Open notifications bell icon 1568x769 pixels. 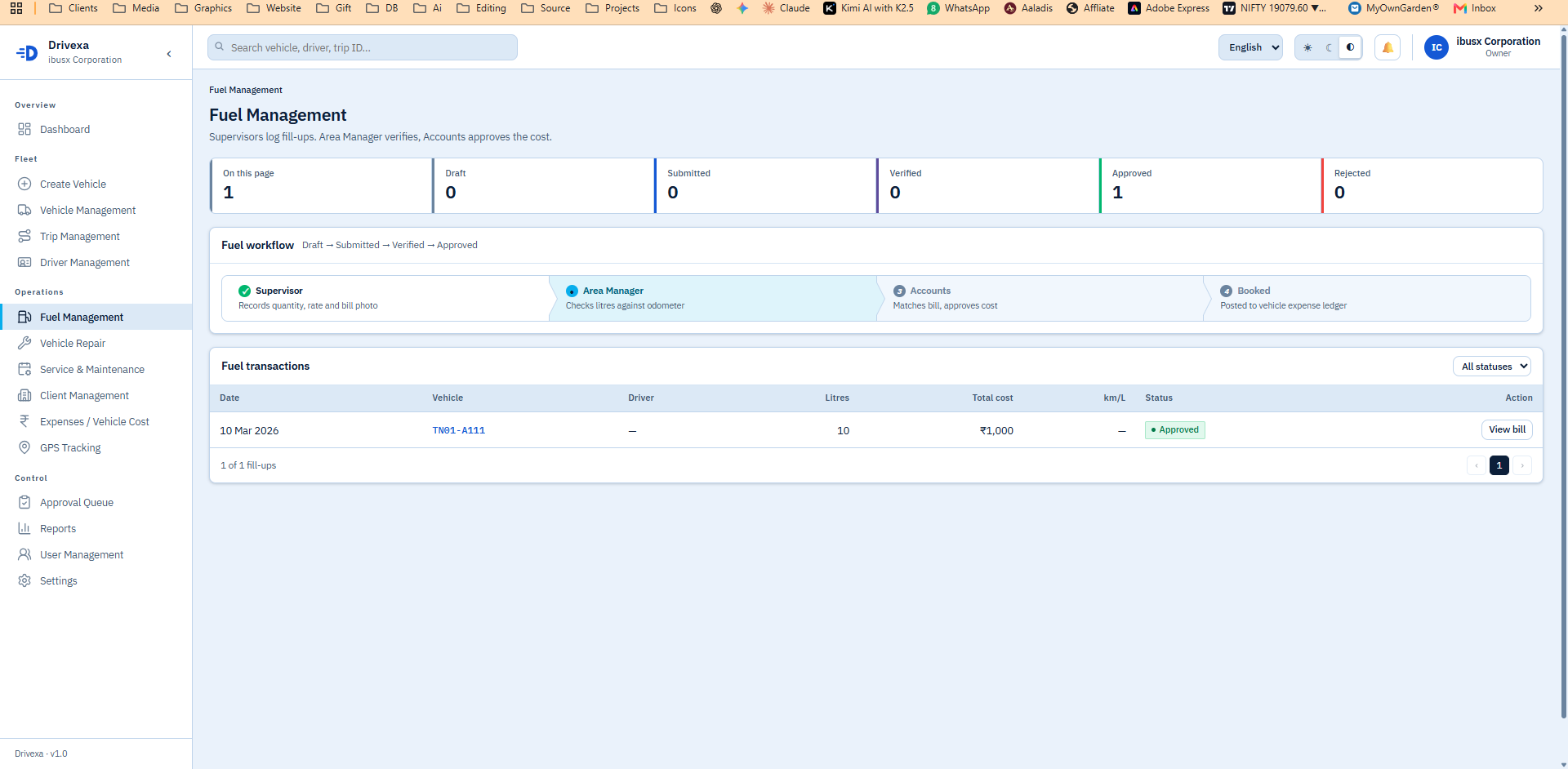click(x=1388, y=47)
